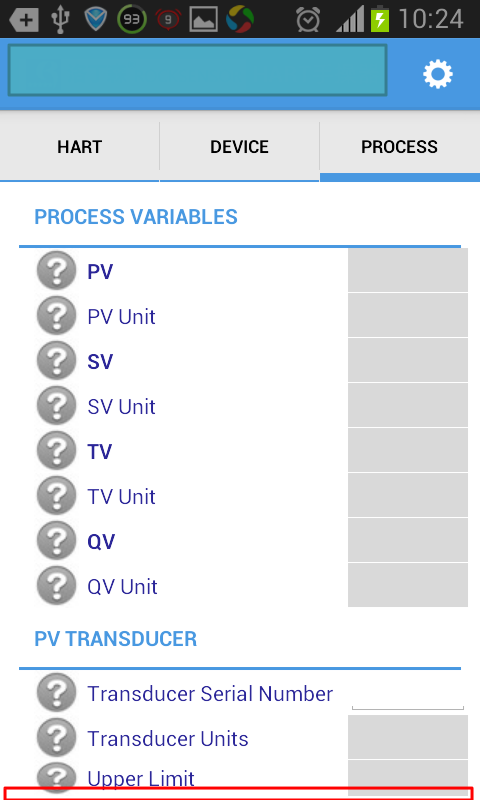Tap the TV value field
The height and width of the screenshot is (800, 480).
point(408,450)
